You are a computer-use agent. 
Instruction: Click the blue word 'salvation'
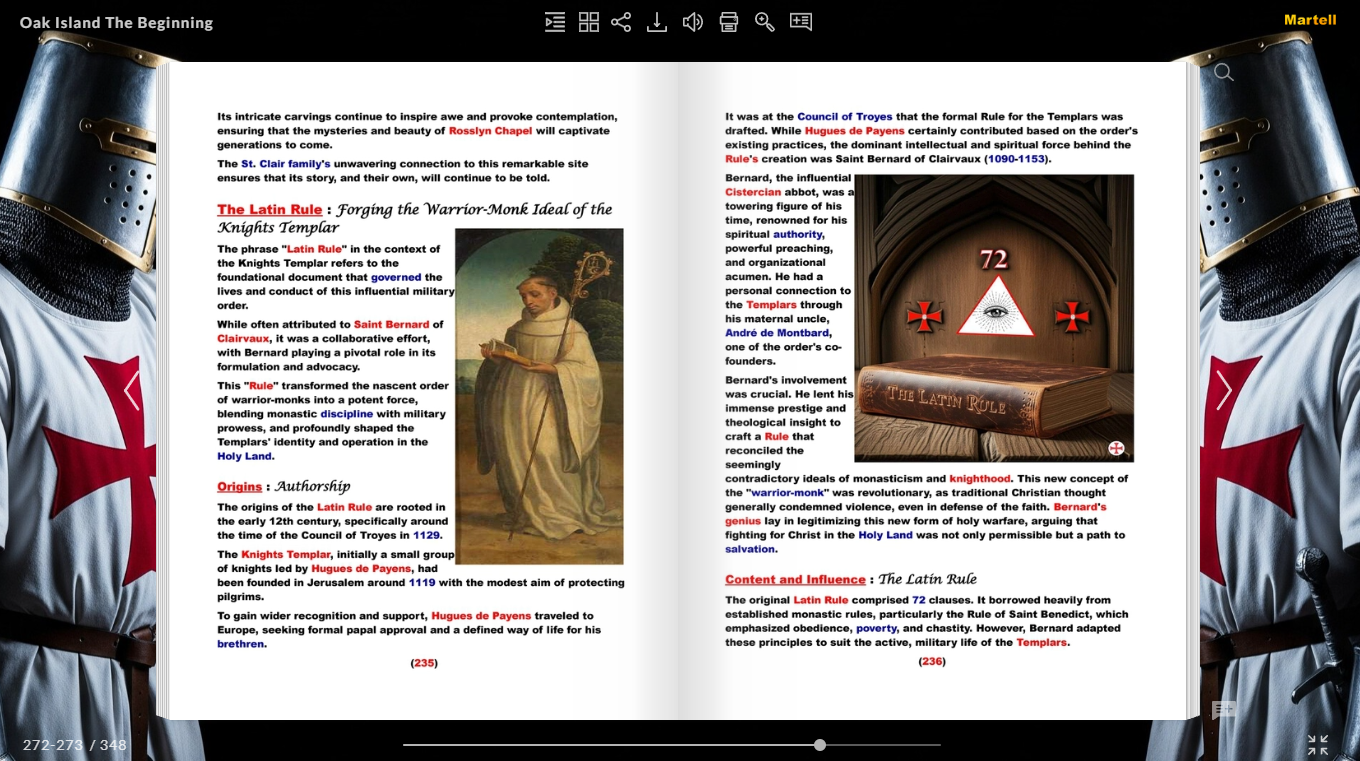click(750, 549)
